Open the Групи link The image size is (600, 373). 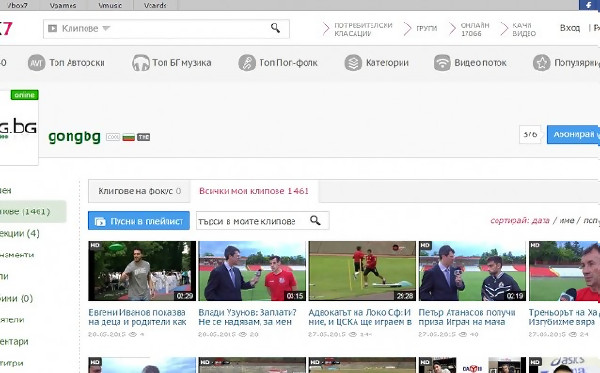click(x=426, y=29)
